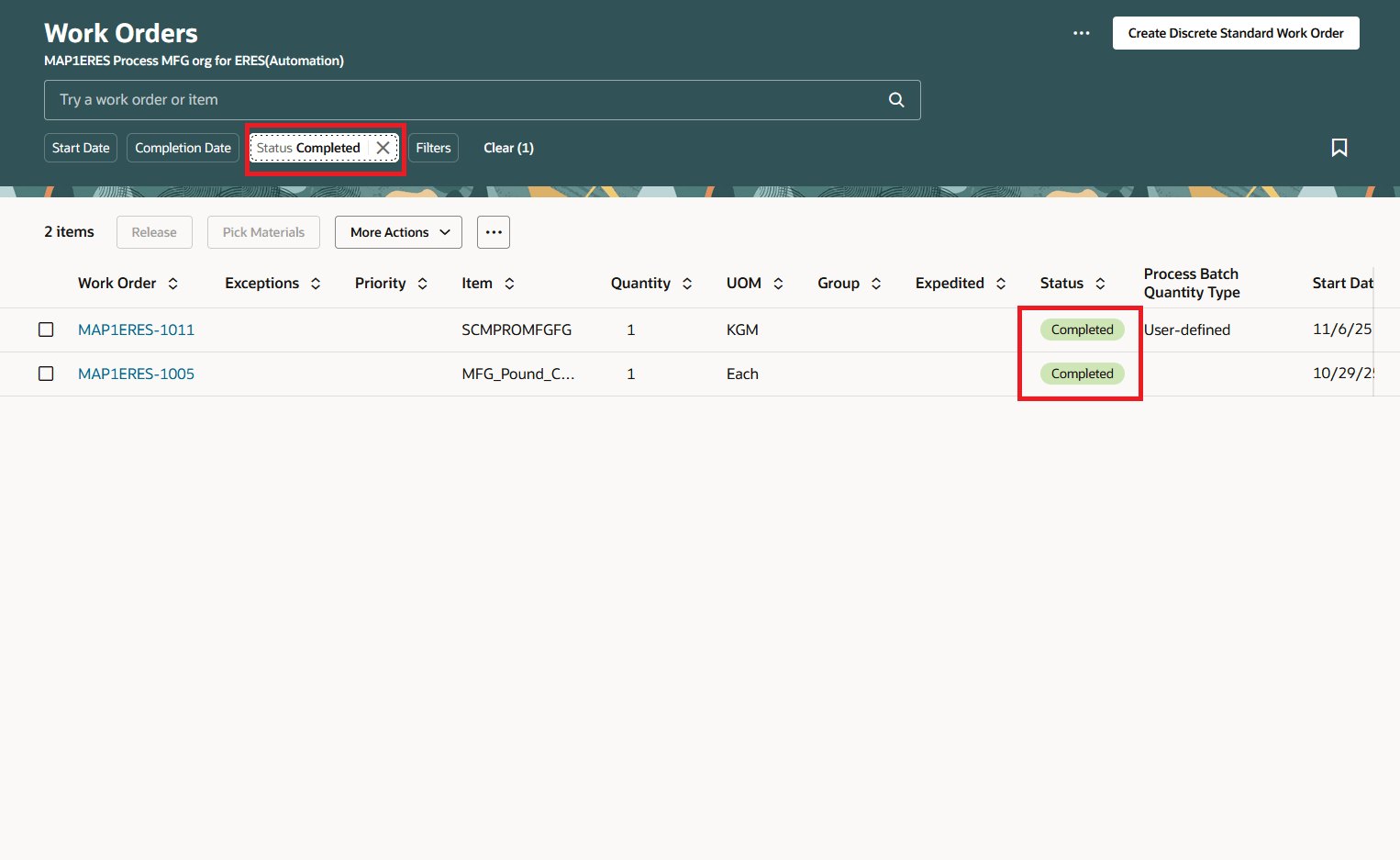Open the header more options ellipsis

coord(1082,33)
